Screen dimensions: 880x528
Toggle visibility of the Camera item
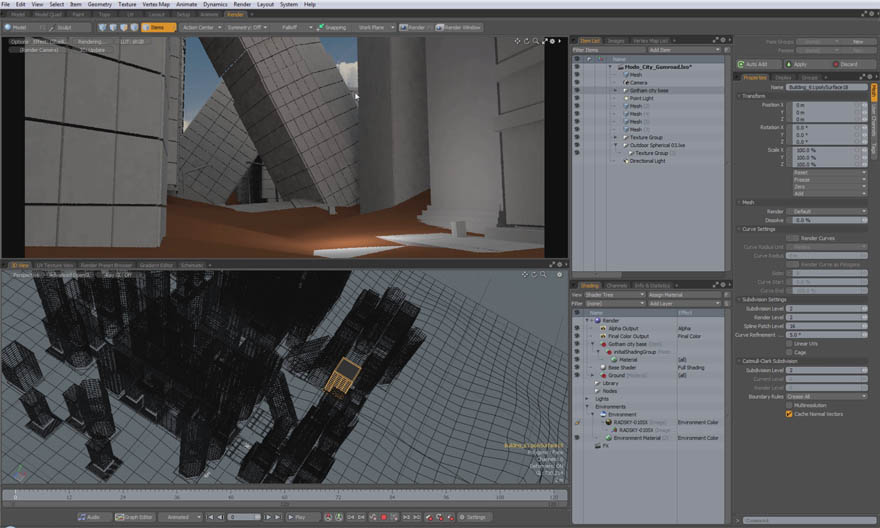[x=576, y=82]
